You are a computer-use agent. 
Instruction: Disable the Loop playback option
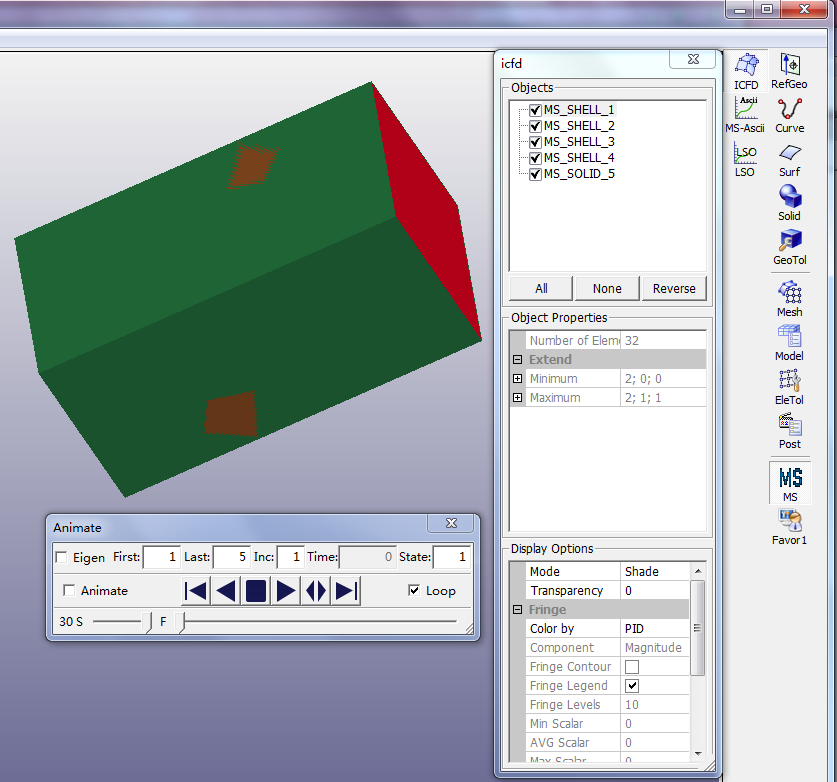[417, 591]
